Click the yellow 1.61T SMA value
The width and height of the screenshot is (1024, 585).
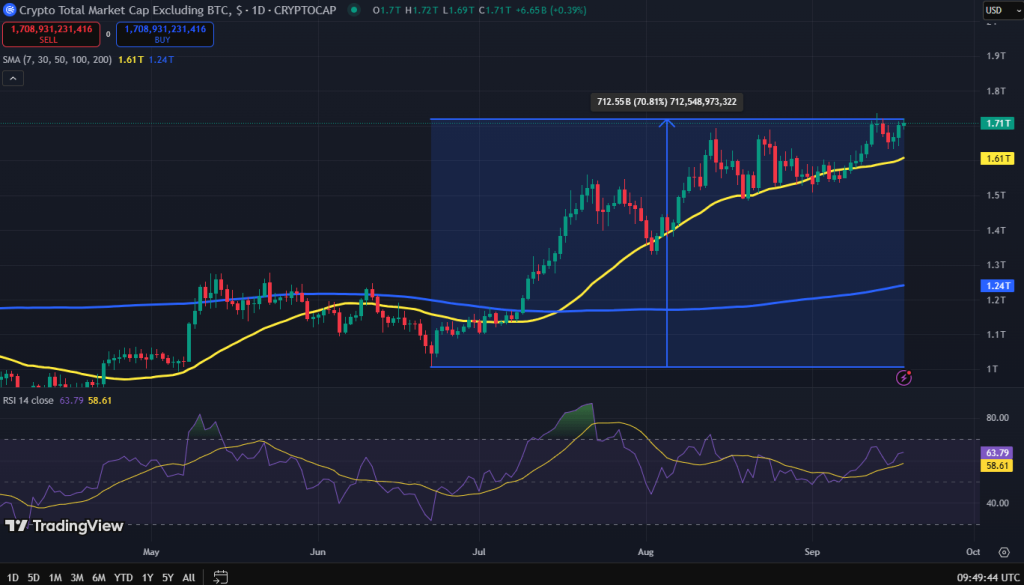coord(129,59)
